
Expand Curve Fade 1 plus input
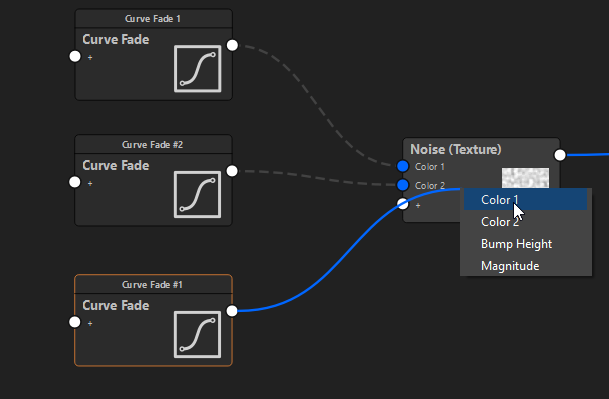coord(90,57)
